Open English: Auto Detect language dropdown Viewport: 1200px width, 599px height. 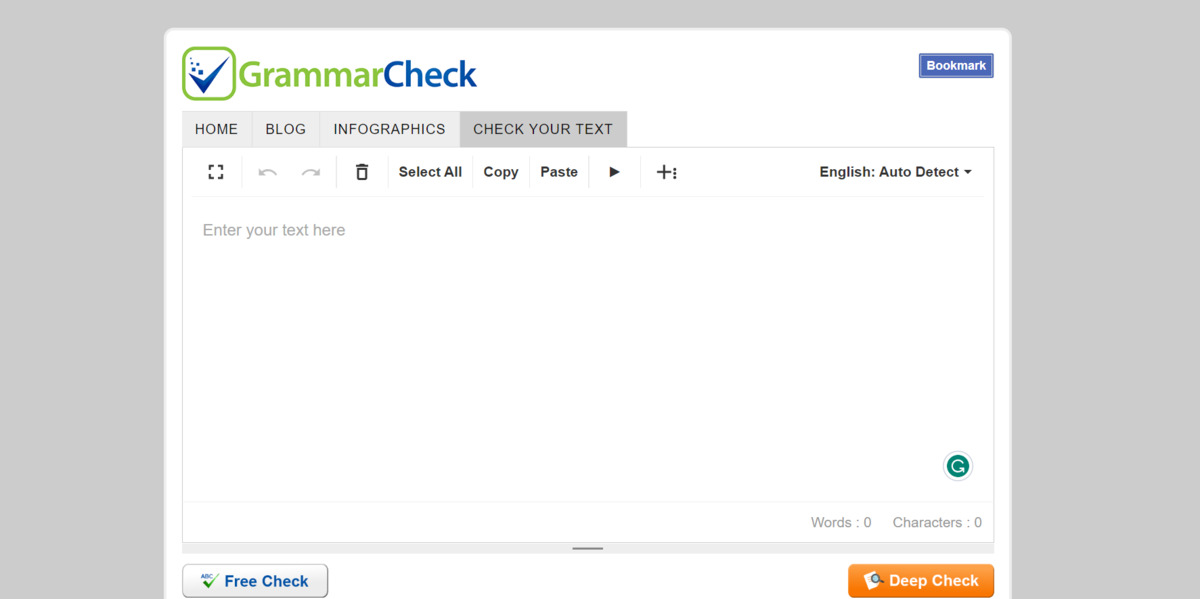pyautogui.click(x=896, y=172)
